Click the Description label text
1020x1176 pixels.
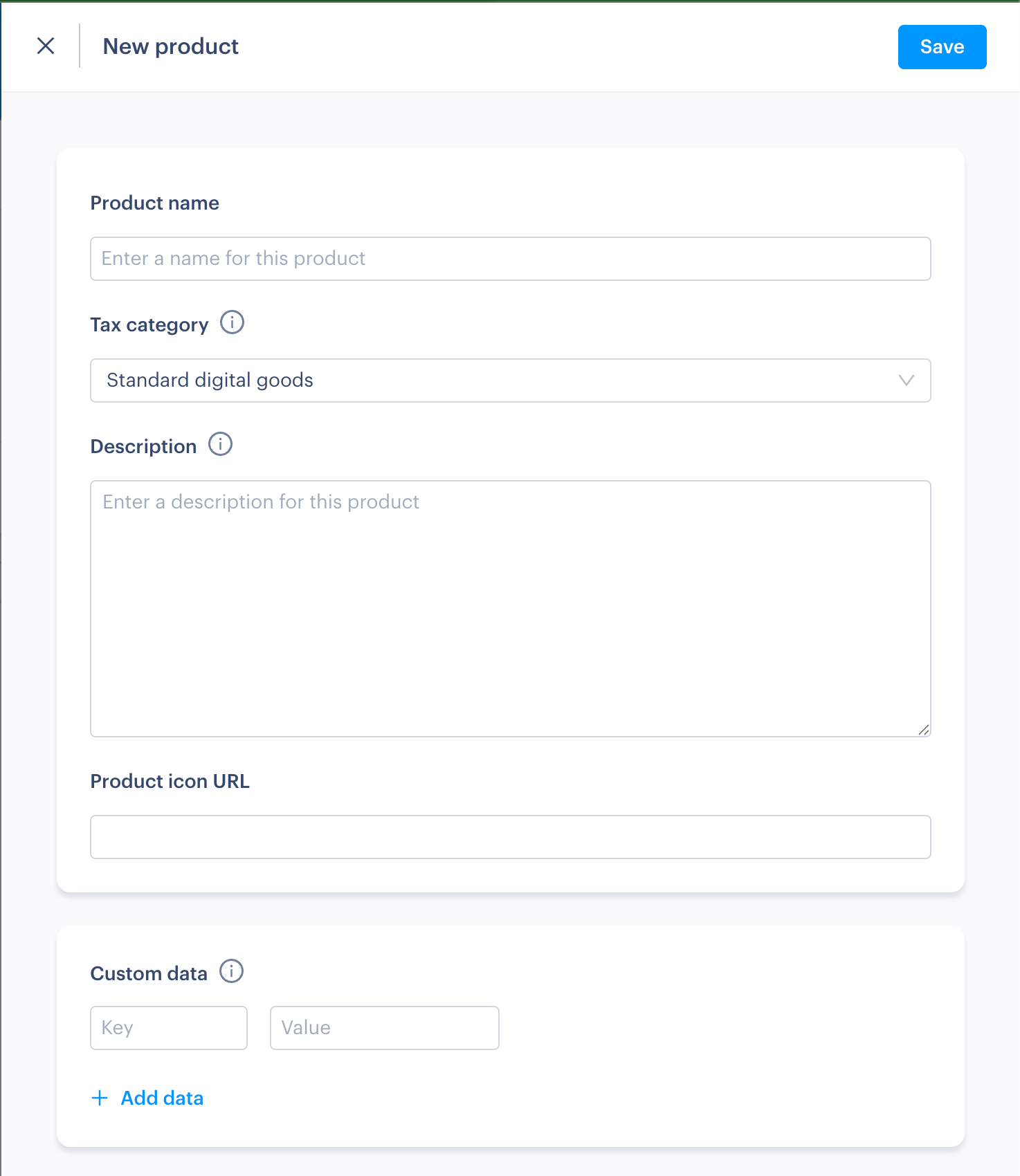(143, 447)
